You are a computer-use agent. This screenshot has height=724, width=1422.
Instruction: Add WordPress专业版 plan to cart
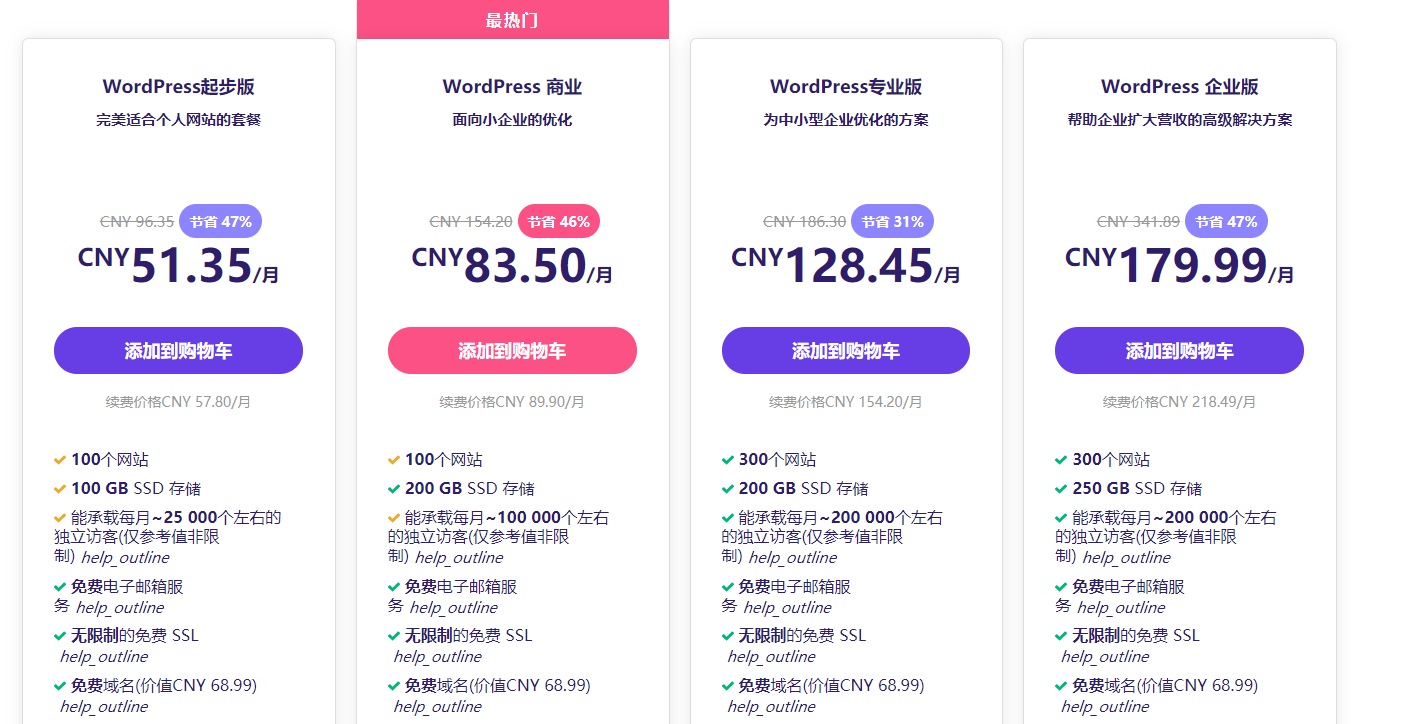click(x=845, y=351)
